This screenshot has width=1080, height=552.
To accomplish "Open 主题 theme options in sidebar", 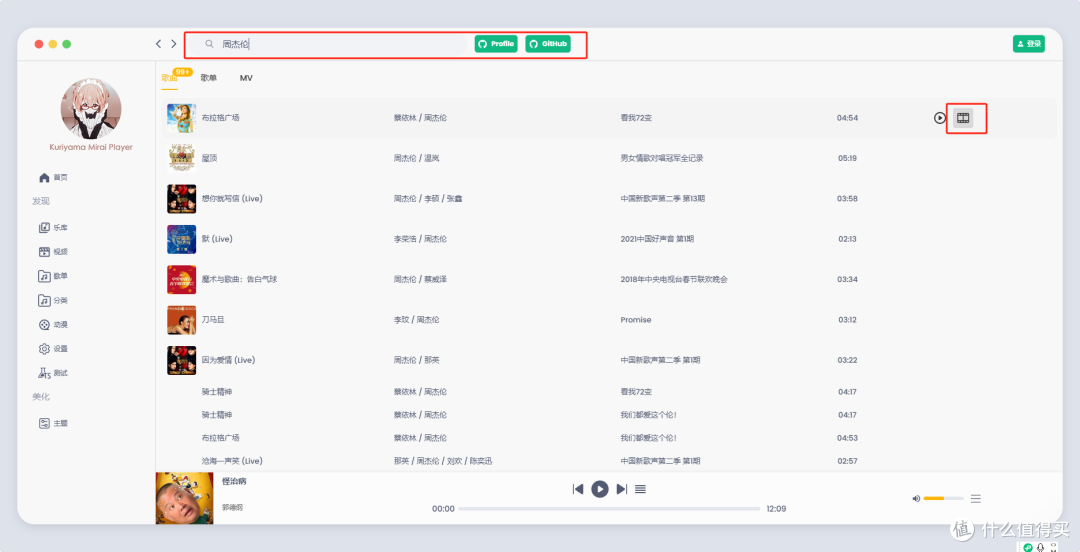I will 54,424.
